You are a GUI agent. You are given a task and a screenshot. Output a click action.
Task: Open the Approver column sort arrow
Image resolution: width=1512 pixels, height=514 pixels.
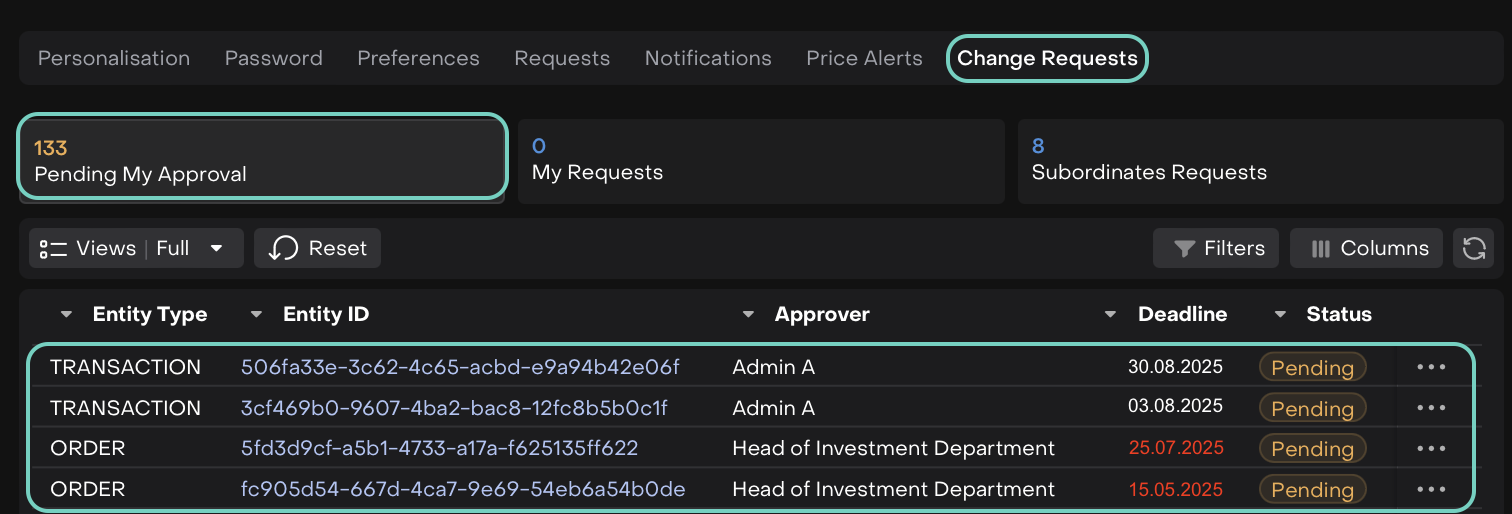tap(748, 315)
